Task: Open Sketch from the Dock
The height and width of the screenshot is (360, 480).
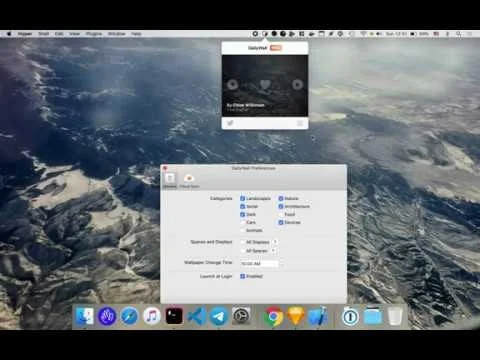Action: click(295, 316)
